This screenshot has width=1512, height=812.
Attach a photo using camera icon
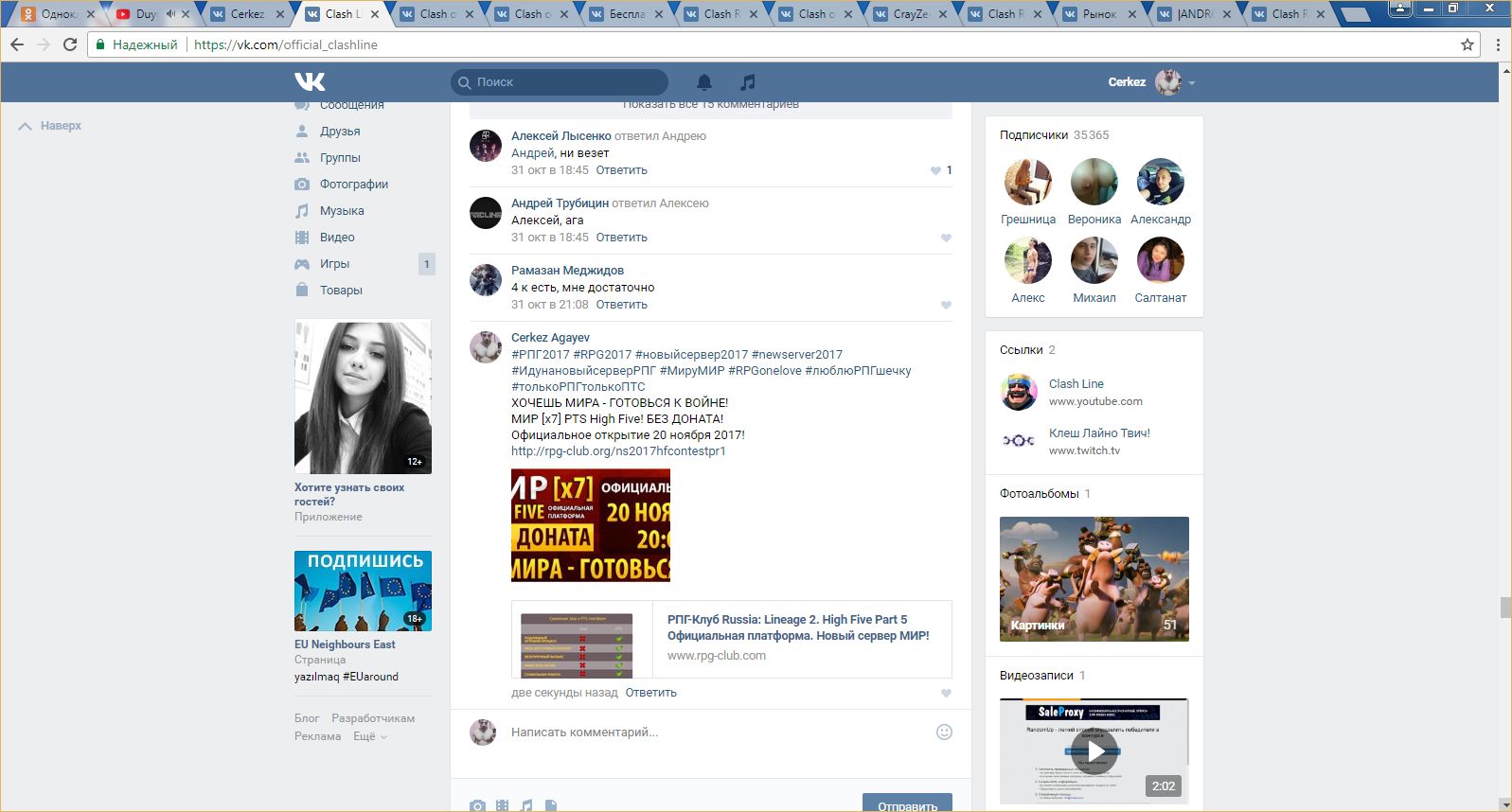click(477, 805)
